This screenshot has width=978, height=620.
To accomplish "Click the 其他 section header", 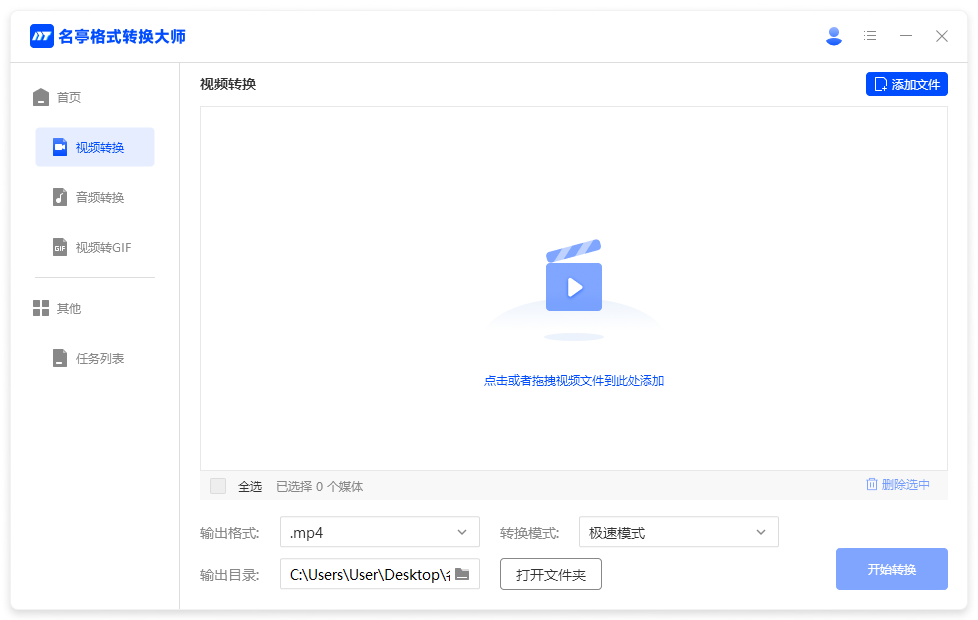I will [x=57, y=308].
